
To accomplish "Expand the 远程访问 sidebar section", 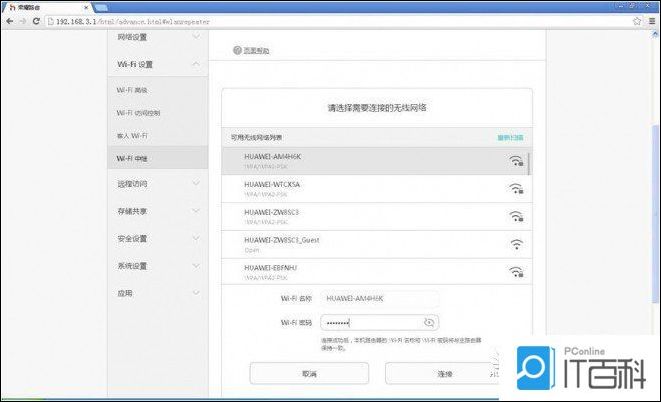I will tap(158, 184).
